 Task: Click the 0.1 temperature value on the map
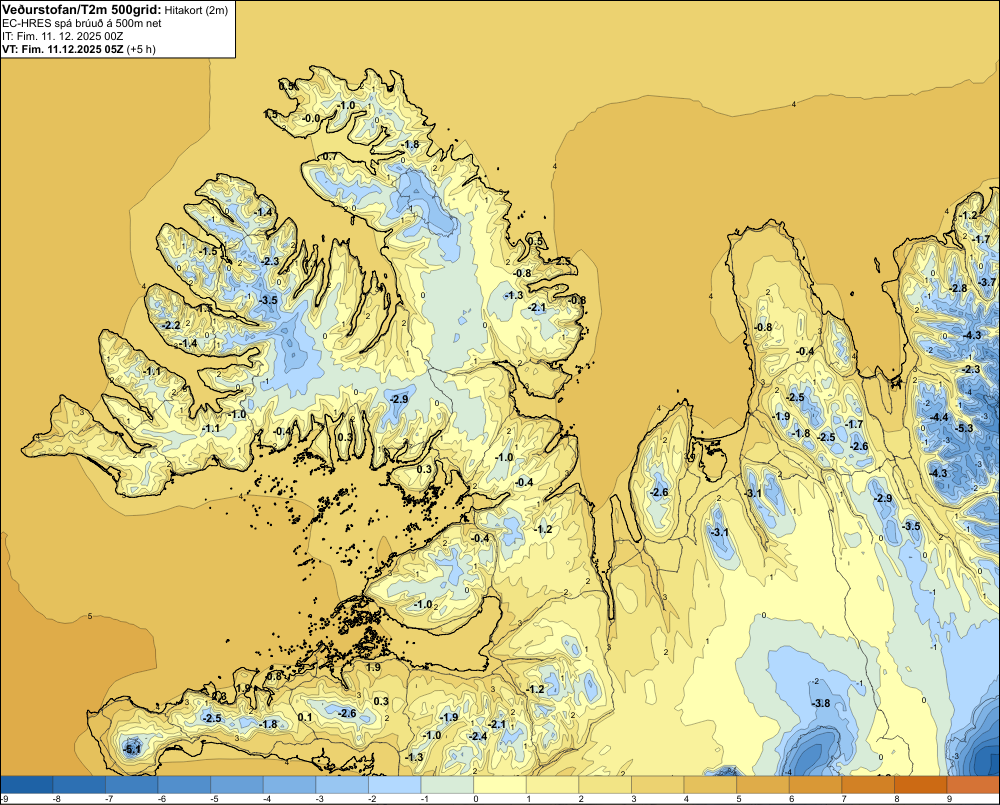(305, 717)
